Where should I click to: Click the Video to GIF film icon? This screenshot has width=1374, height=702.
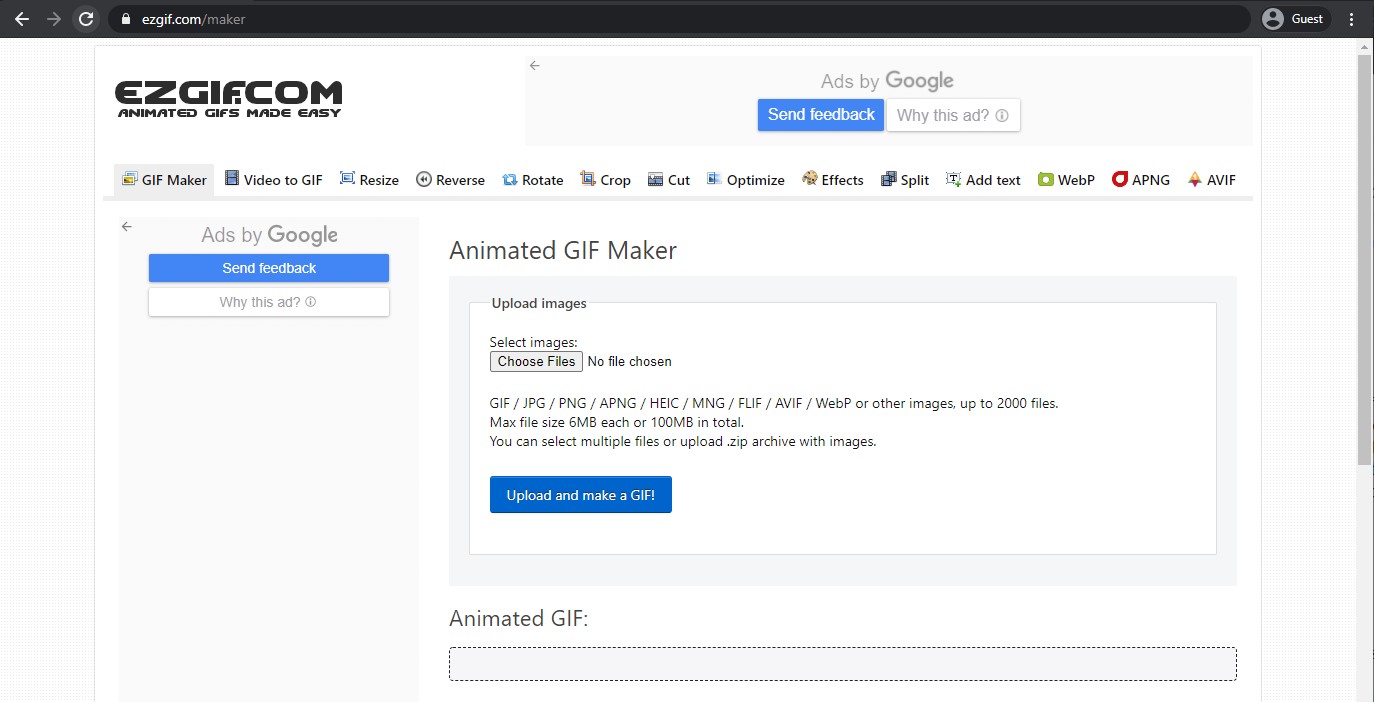(232, 179)
